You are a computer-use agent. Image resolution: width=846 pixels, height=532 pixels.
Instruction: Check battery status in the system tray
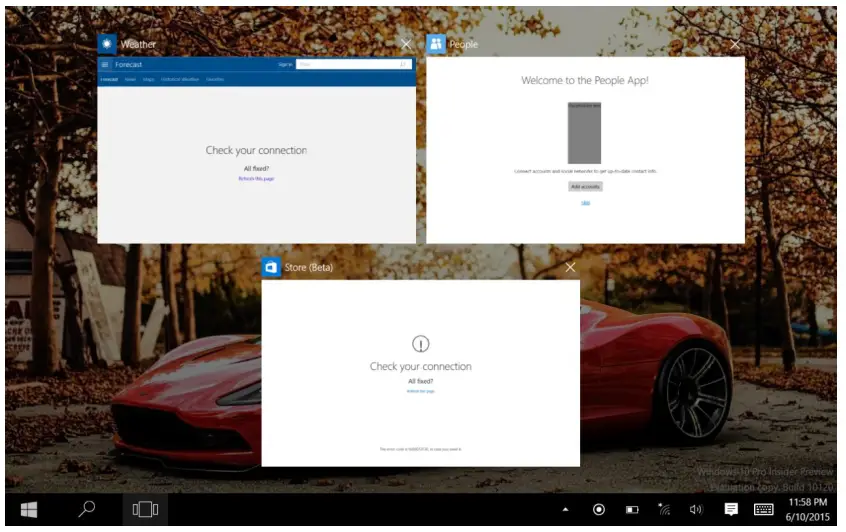632,510
